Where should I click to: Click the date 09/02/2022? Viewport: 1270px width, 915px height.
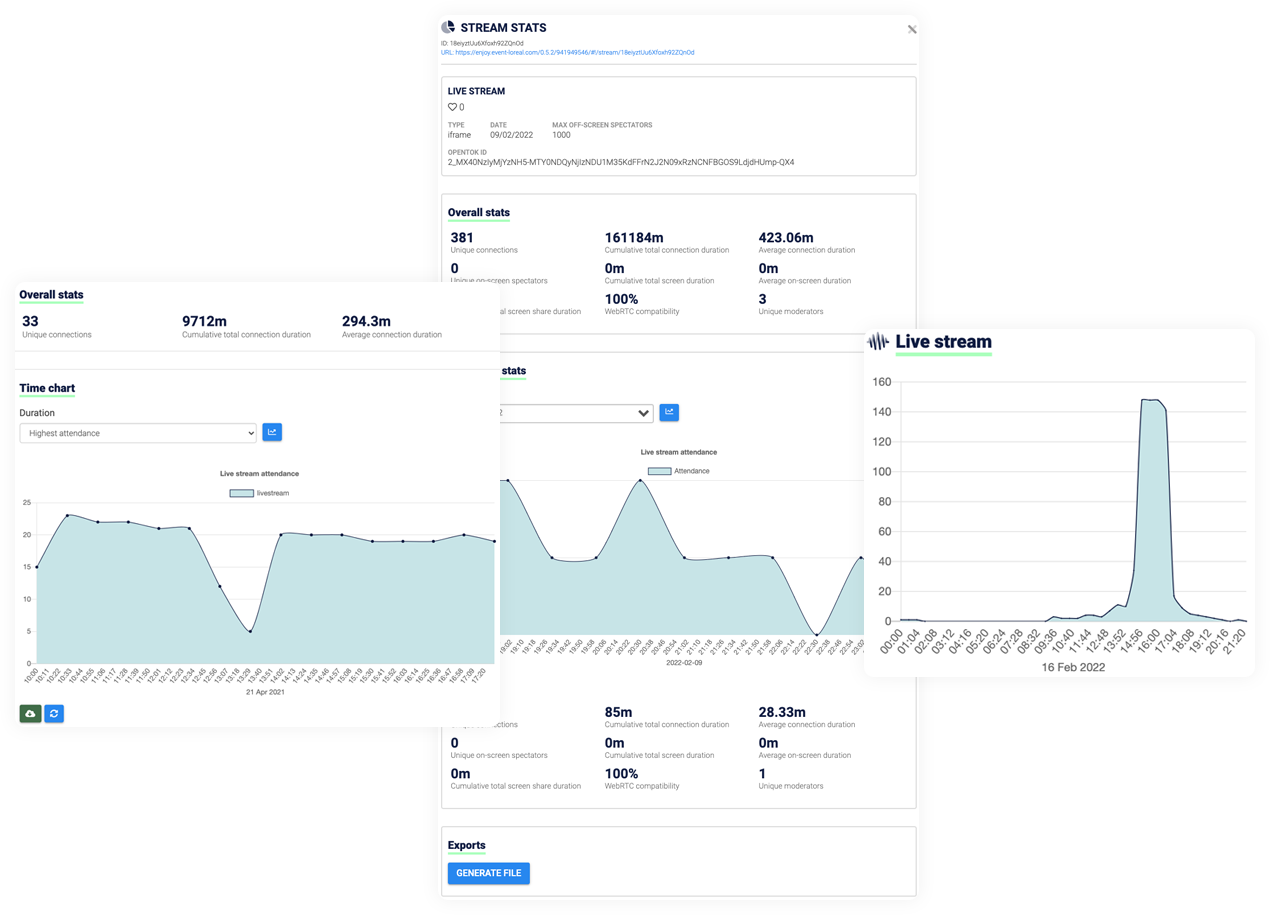(511, 135)
